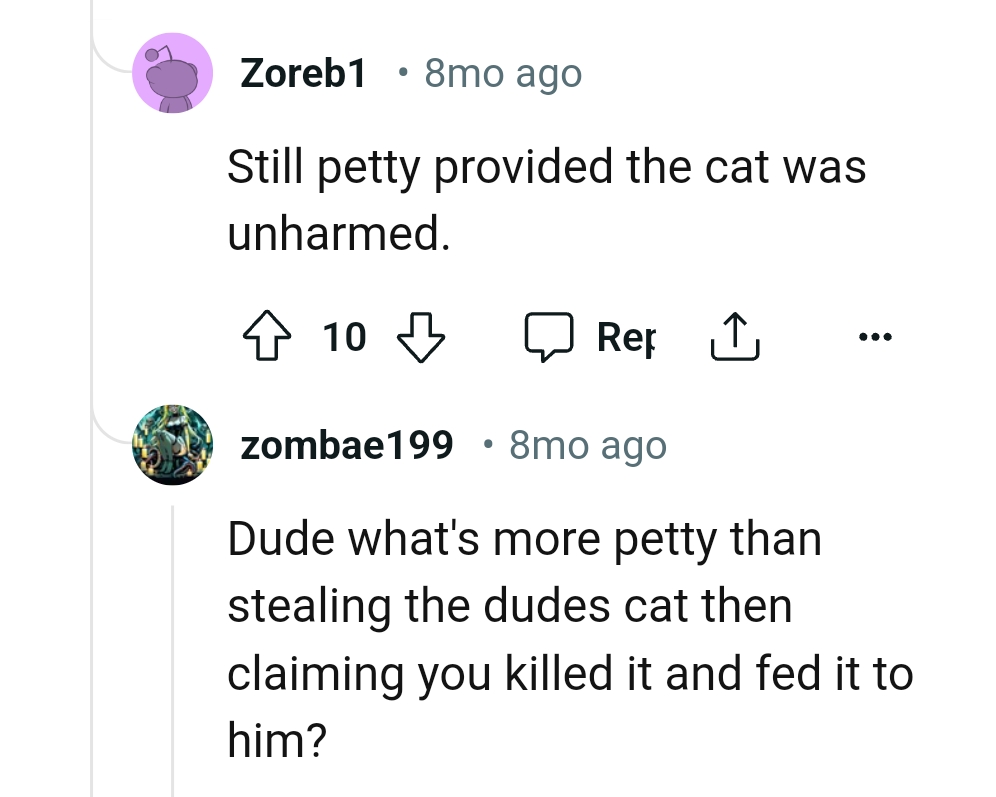Open the three-dot more options menu
The height and width of the screenshot is (797, 996).
(873, 337)
